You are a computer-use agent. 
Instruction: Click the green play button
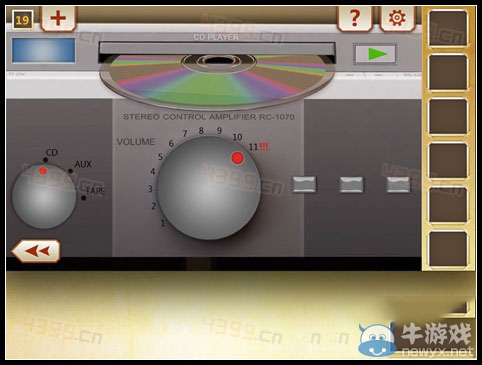click(375, 54)
